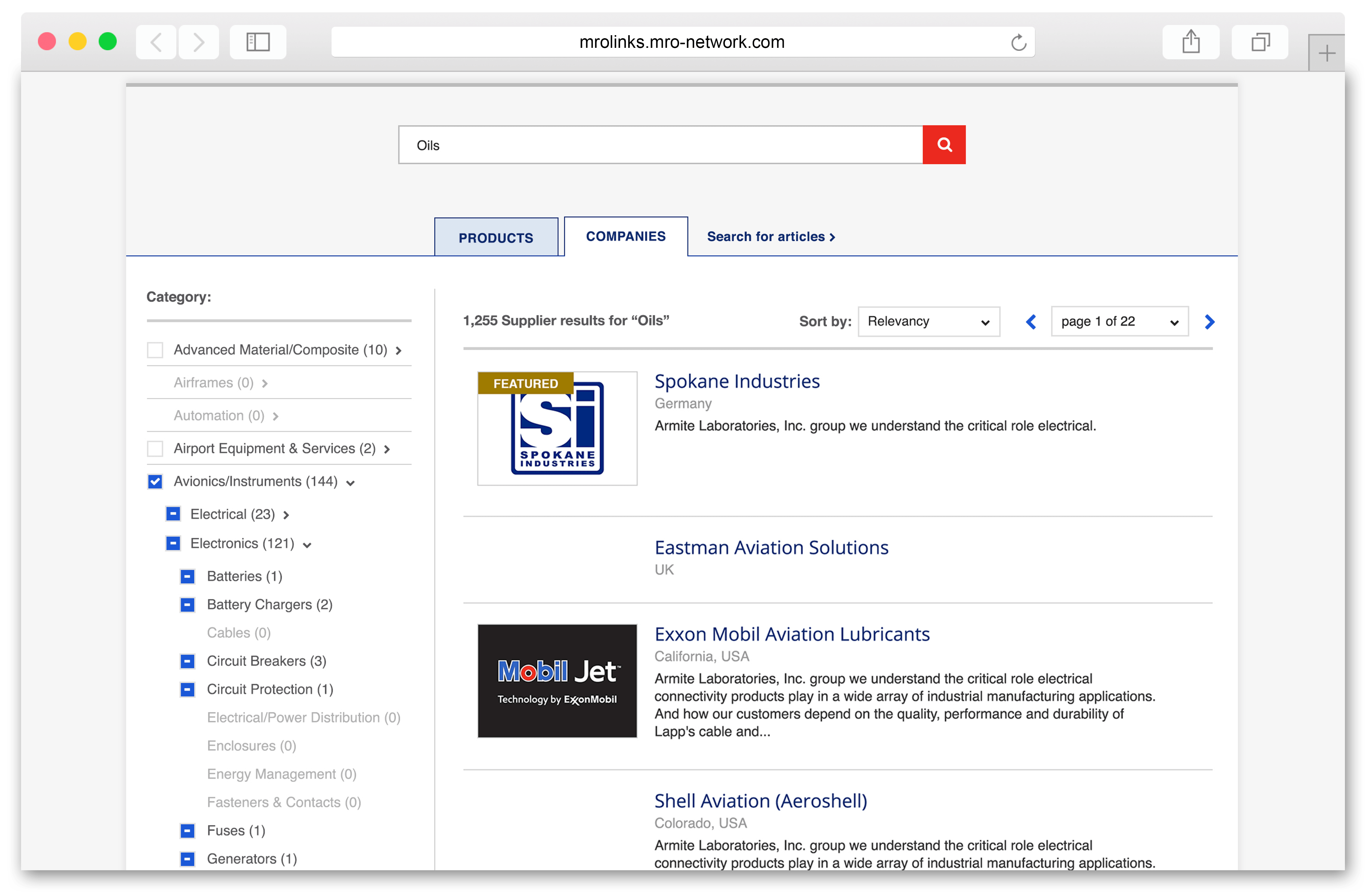Toggle the Electrical (23) checkbox
The height and width of the screenshot is (894, 1372).
[173, 513]
